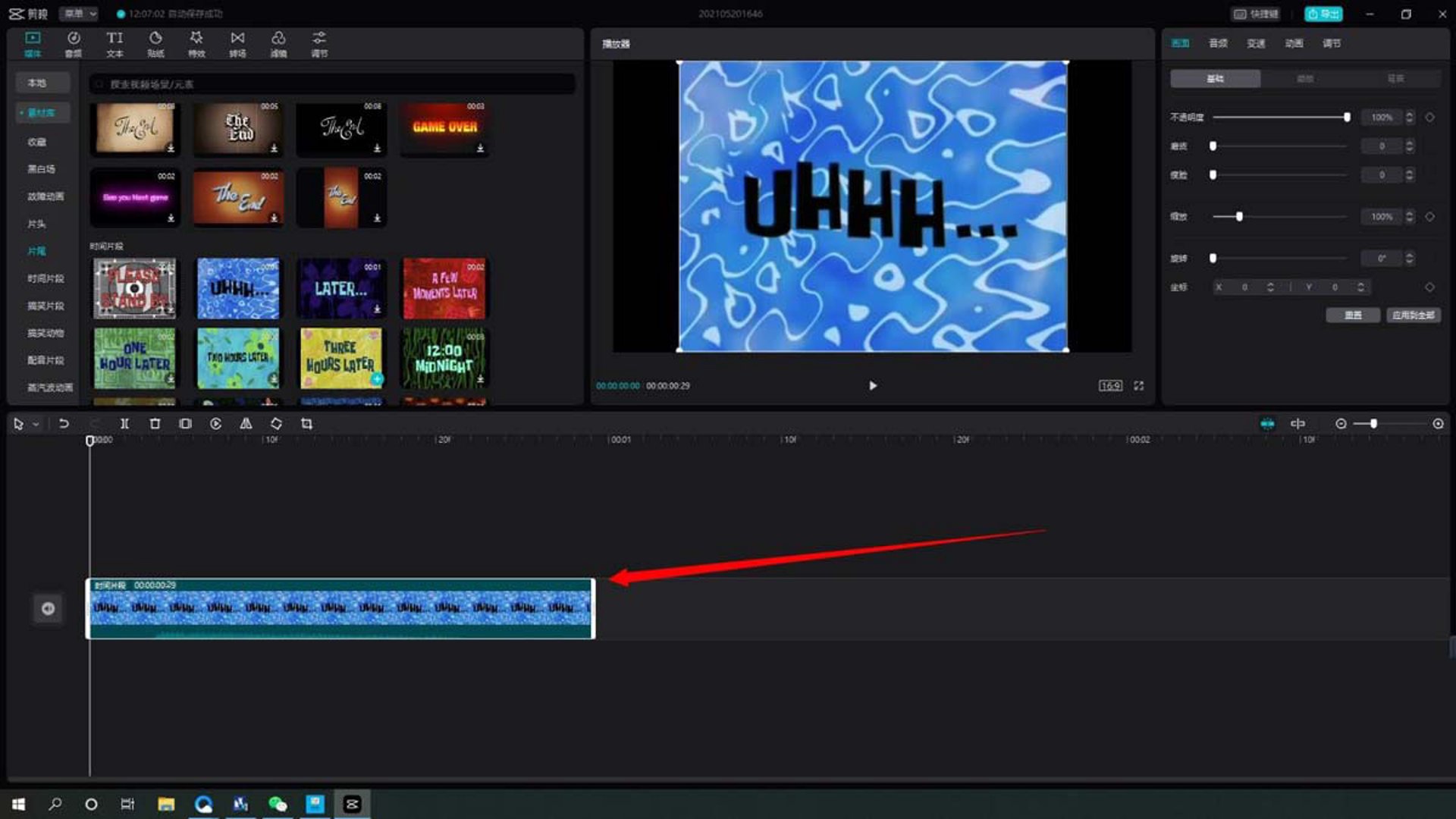The width and height of the screenshot is (1456, 819).
Task: Select the Basic (基础) sub-tab
Action: click(x=1215, y=79)
